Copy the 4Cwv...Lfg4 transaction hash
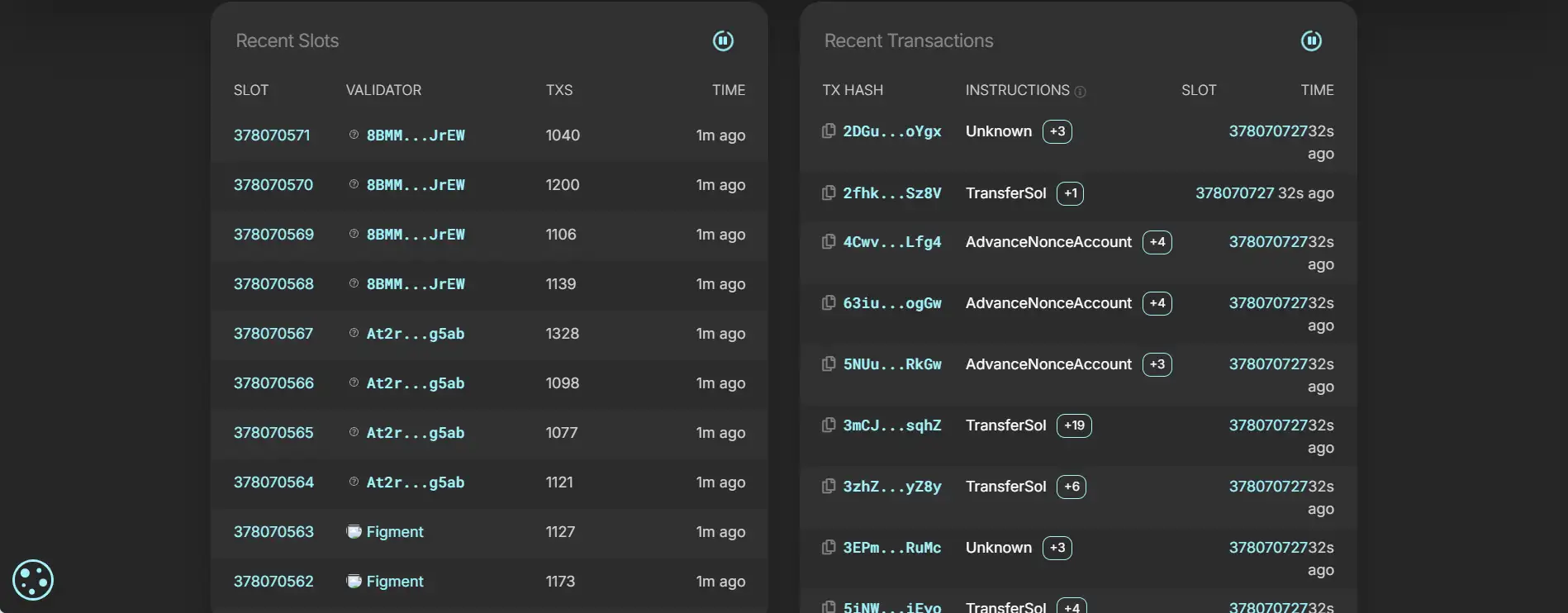 point(829,242)
